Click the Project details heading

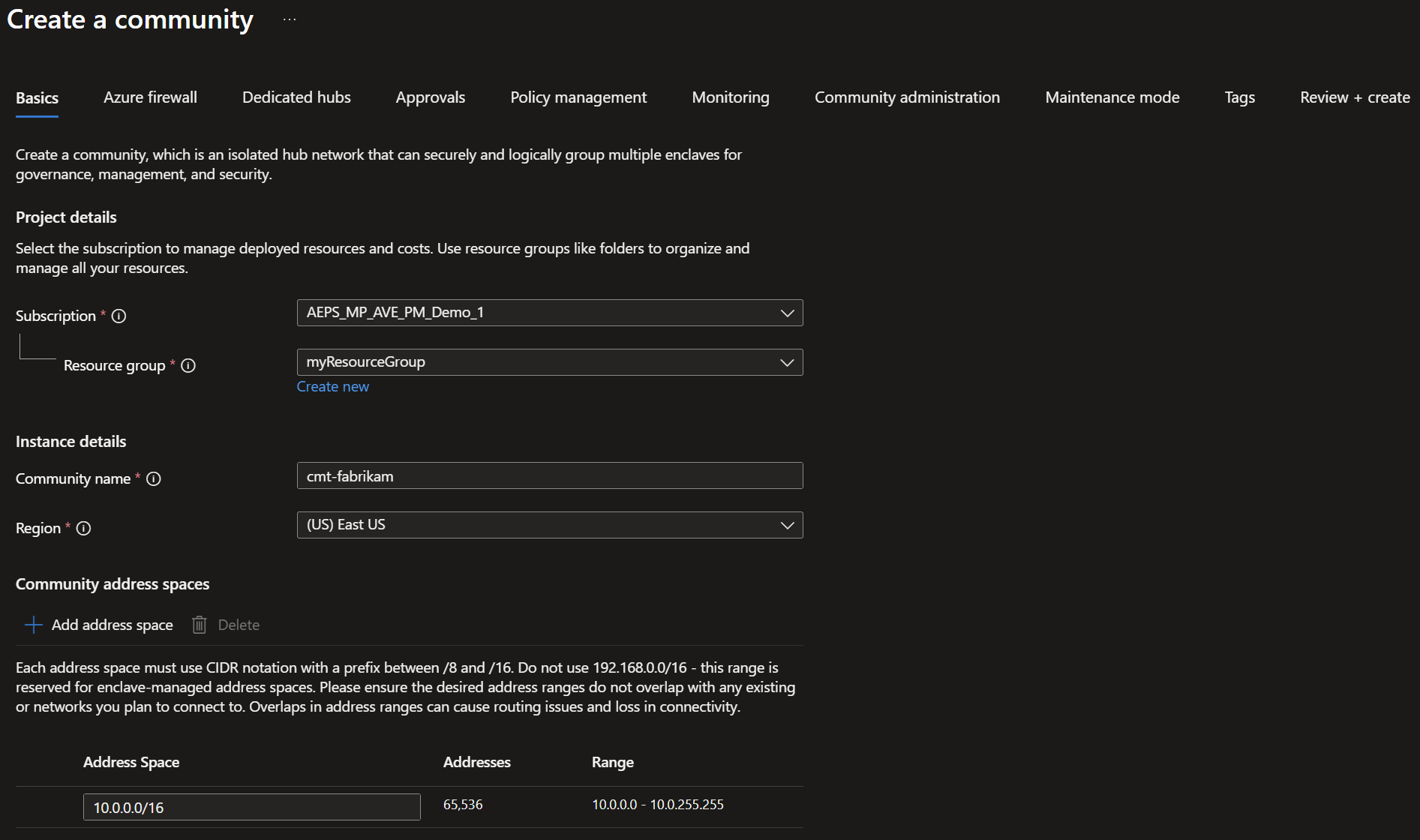pyautogui.click(x=66, y=217)
